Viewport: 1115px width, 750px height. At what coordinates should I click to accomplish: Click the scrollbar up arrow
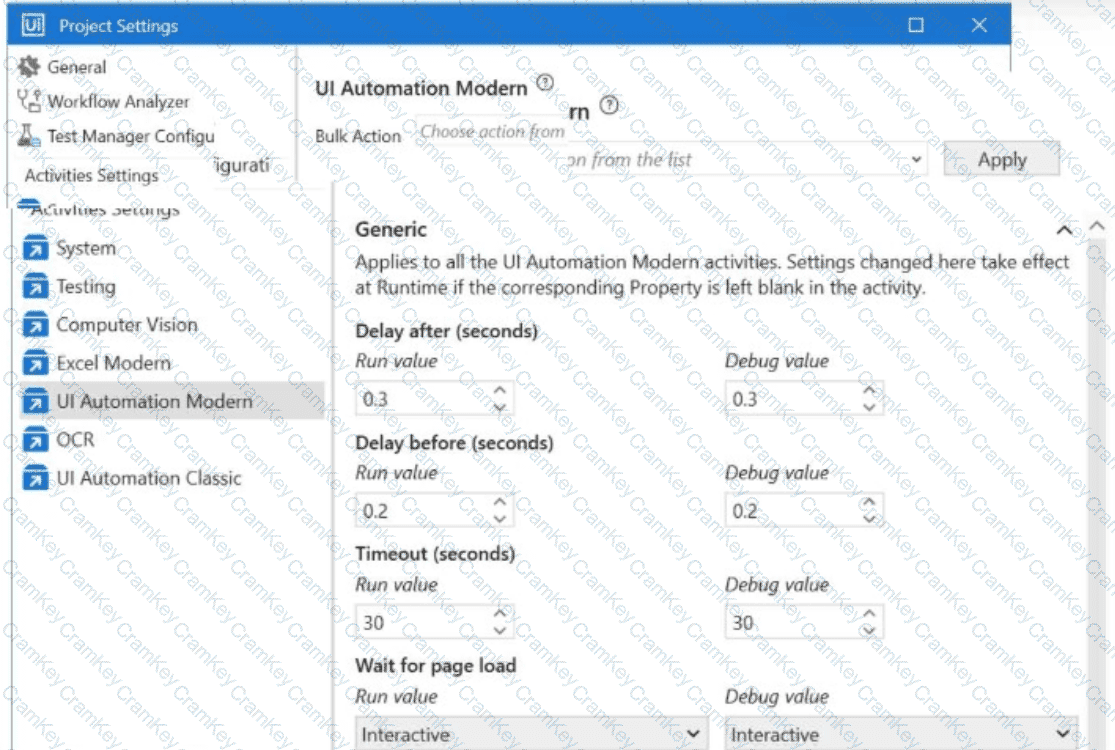1097,226
